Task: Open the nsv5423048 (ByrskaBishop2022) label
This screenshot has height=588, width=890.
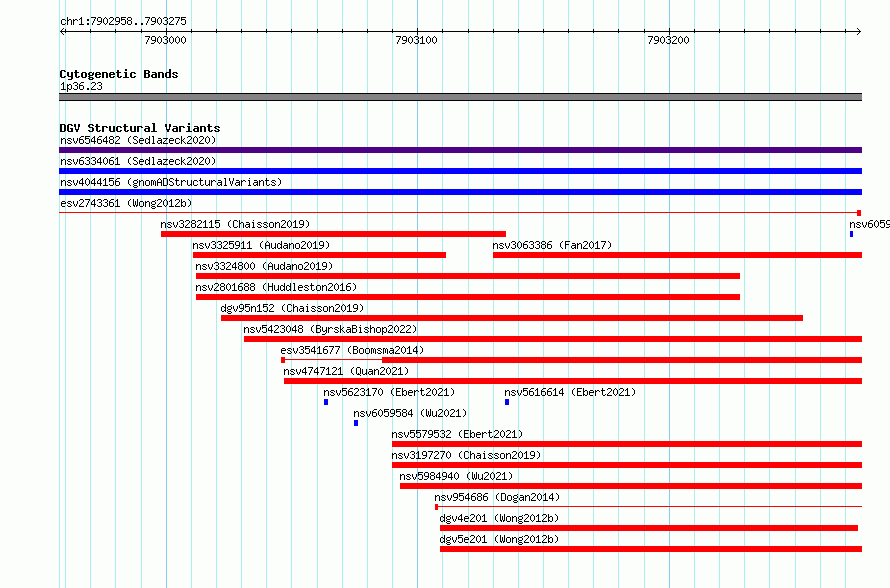Action: pyautogui.click(x=330, y=329)
